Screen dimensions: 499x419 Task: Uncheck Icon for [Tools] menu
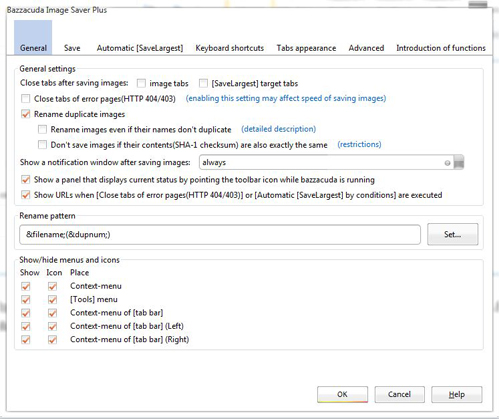[52, 300]
